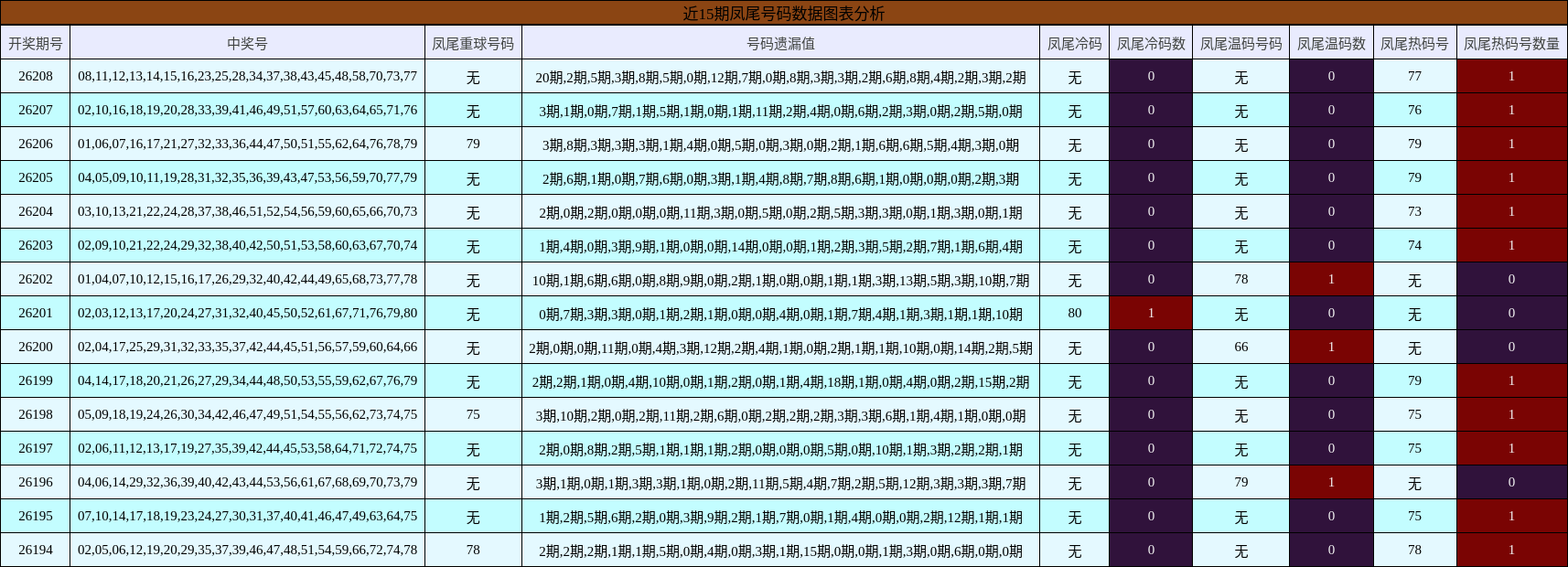Select omission values starting 2期,0期,0期,11期 in row 26200
The height and width of the screenshot is (567, 1568).
tap(780, 348)
